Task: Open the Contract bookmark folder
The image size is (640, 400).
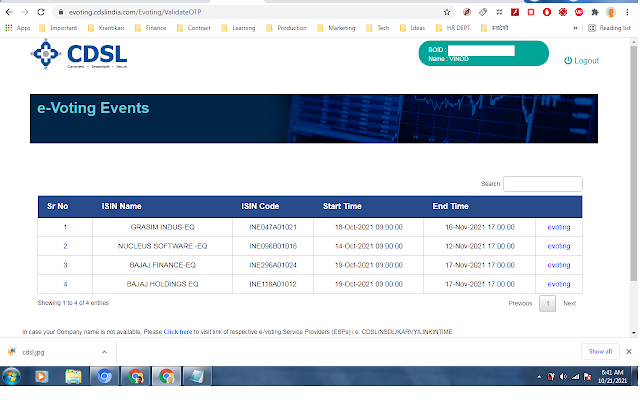Action: [194, 28]
